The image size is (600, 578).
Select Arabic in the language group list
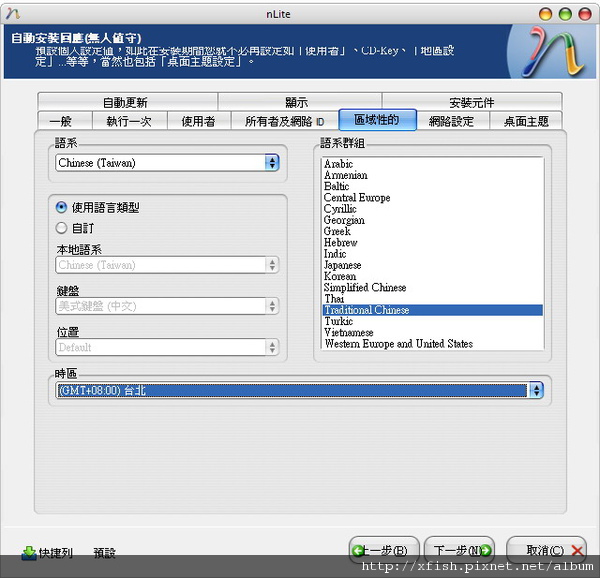[x=432, y=164]
